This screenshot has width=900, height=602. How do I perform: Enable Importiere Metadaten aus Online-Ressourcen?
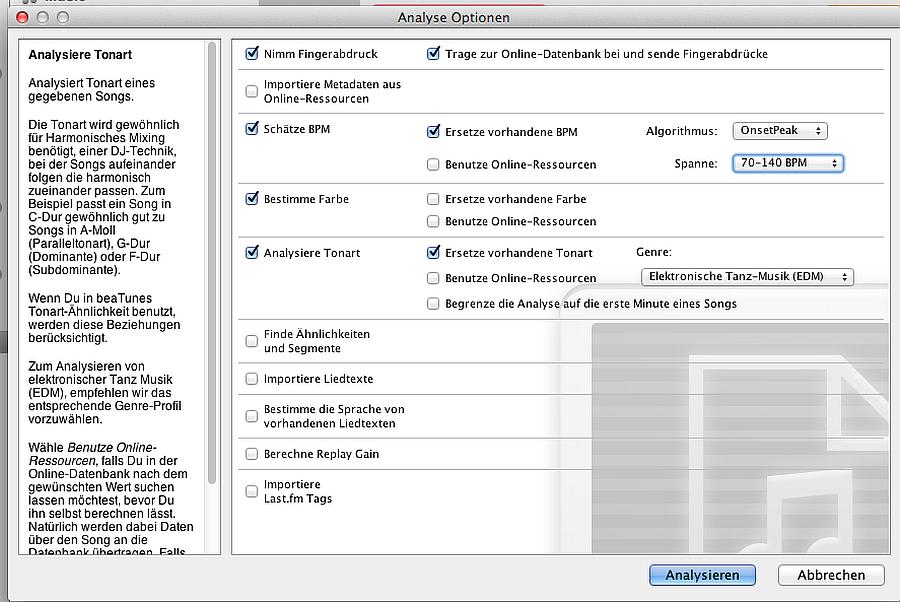pyautogui.click(x=252, y=91)
